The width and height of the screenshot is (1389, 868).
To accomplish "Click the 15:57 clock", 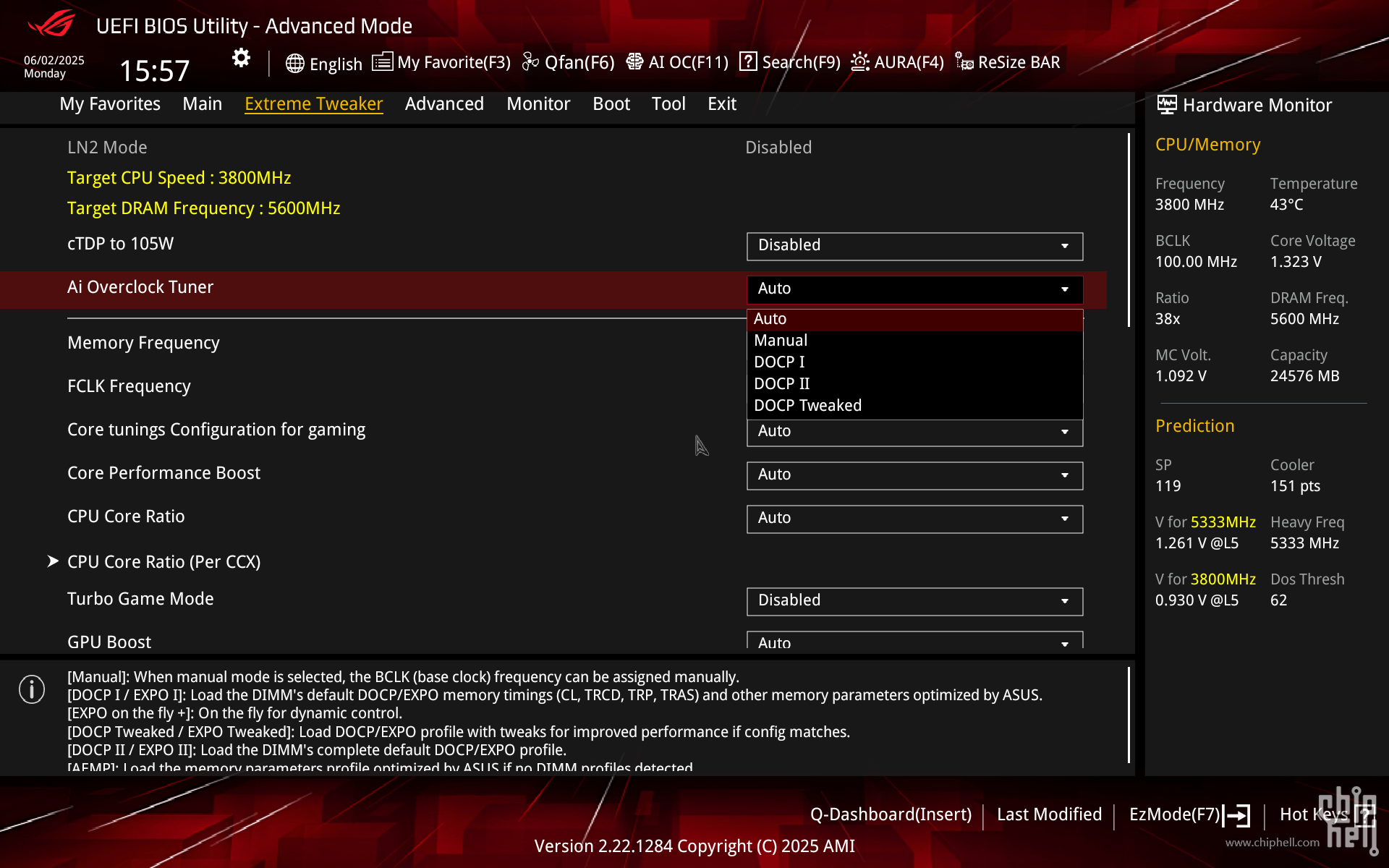I will click(x=154, y=71).
